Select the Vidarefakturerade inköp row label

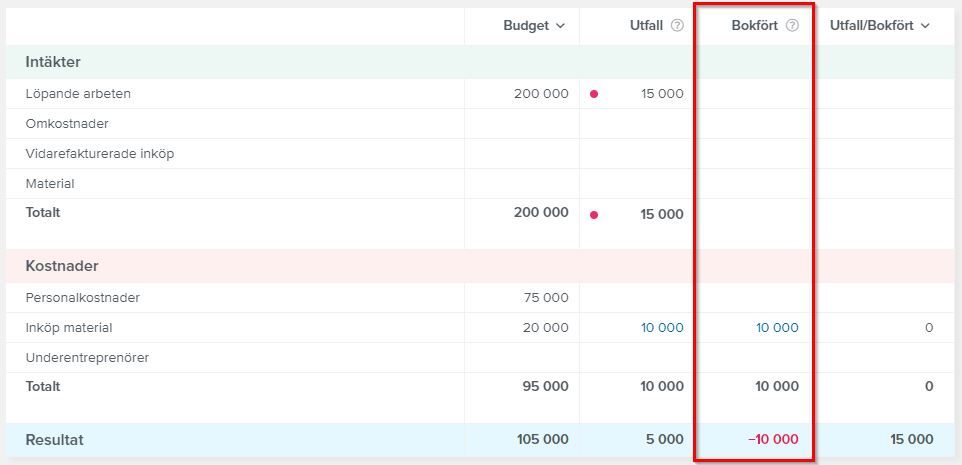point(100,154)
